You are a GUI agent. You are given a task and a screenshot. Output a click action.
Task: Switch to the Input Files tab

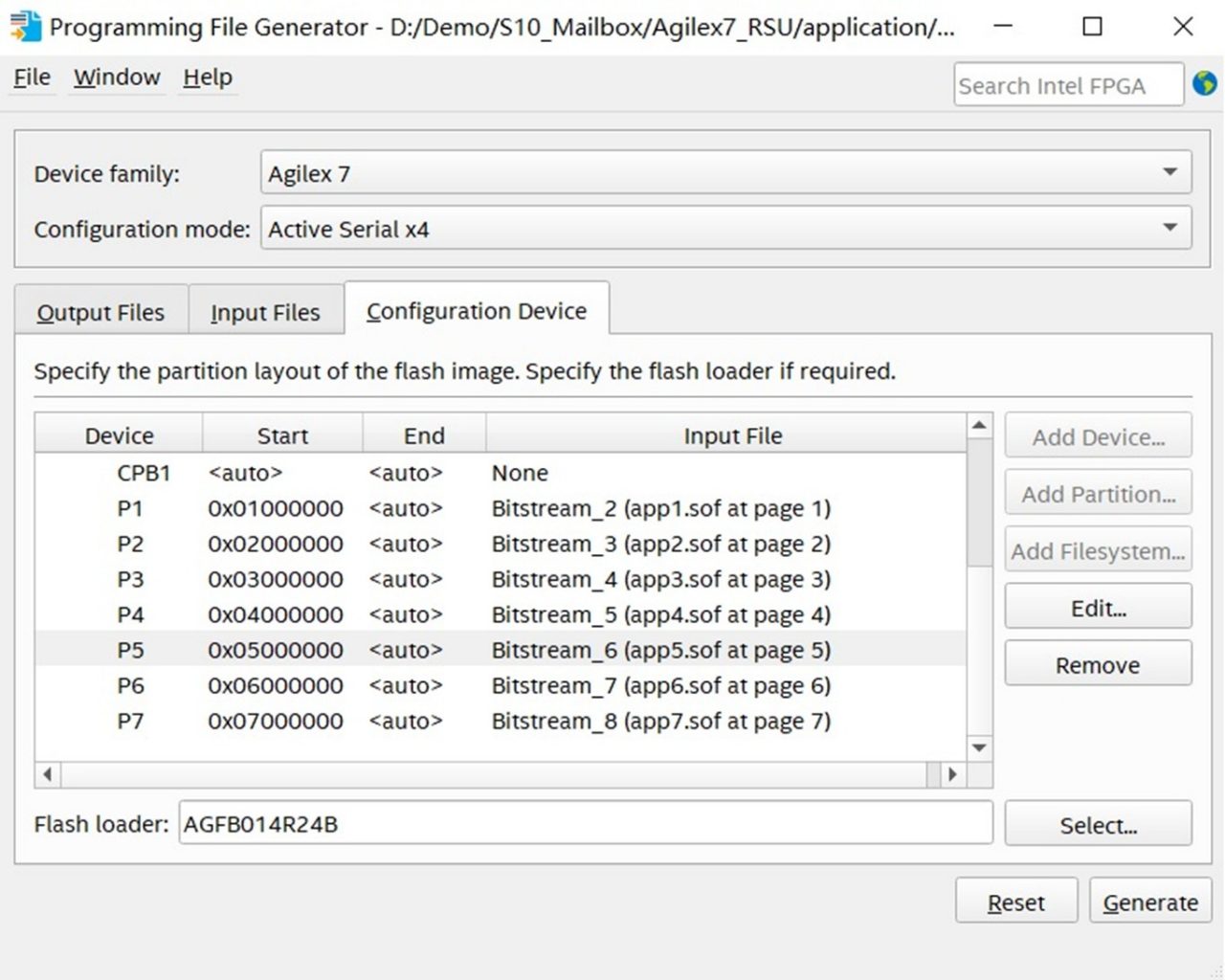(265, 312)
